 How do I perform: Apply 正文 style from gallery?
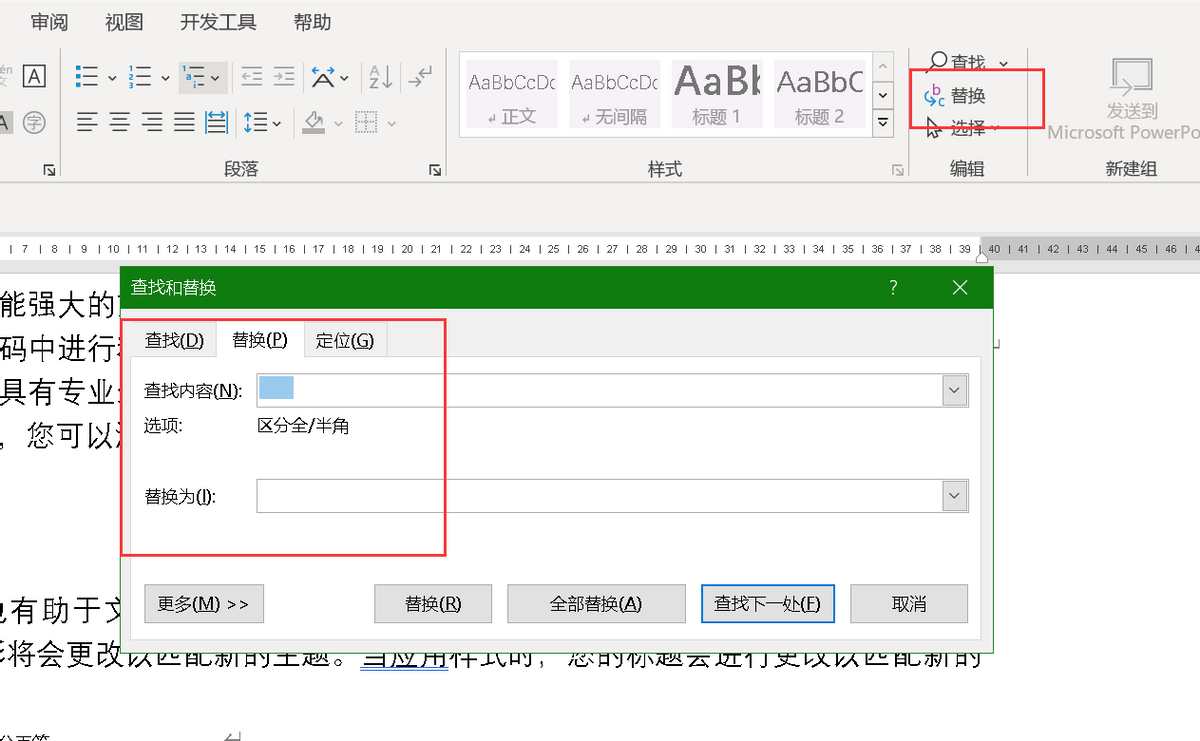(512, 95)
